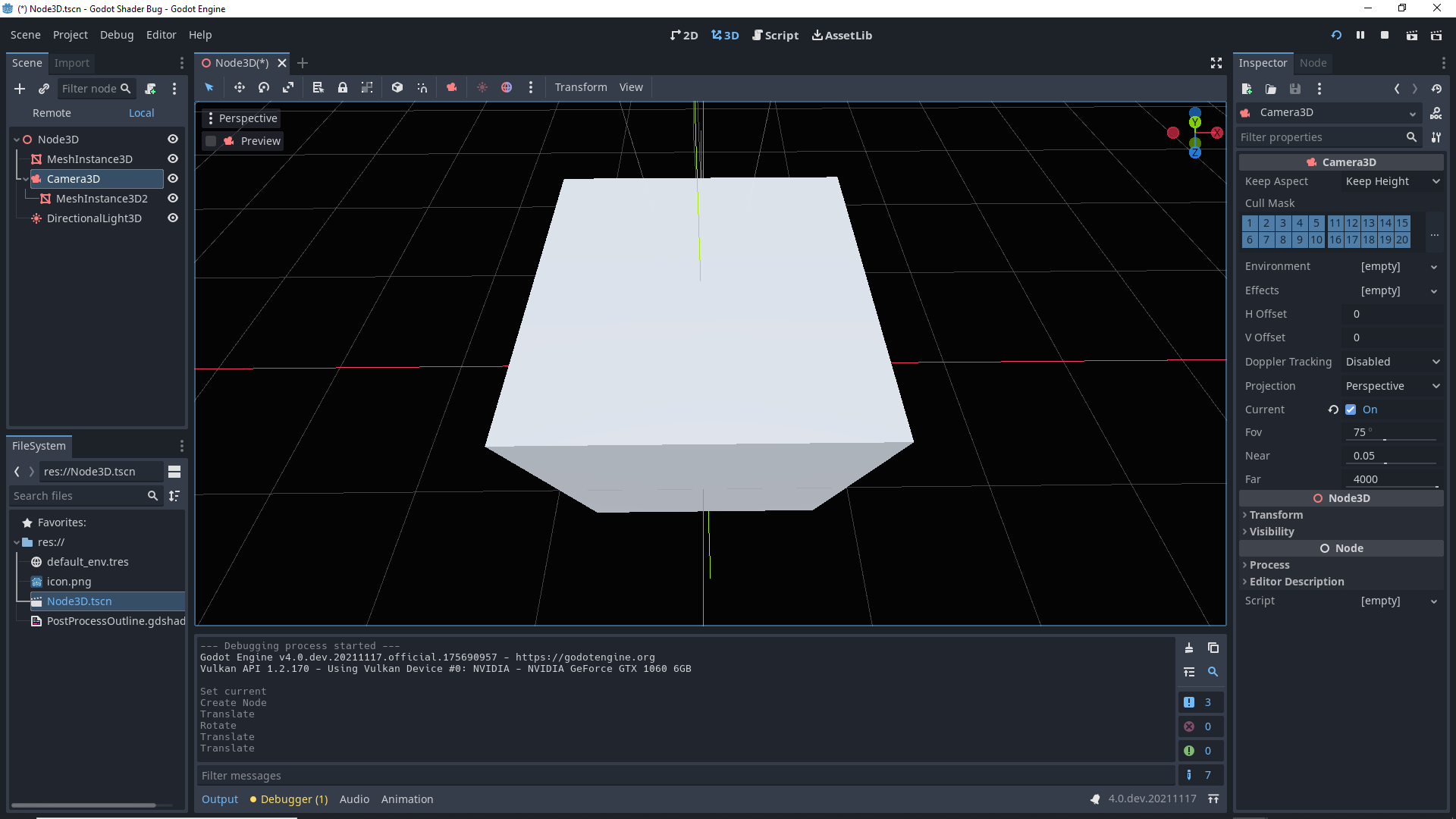Open the Projection dropdown for Camera3D
The height and width of the screenshot is (819, 1456).
(x=1392, y=386)
